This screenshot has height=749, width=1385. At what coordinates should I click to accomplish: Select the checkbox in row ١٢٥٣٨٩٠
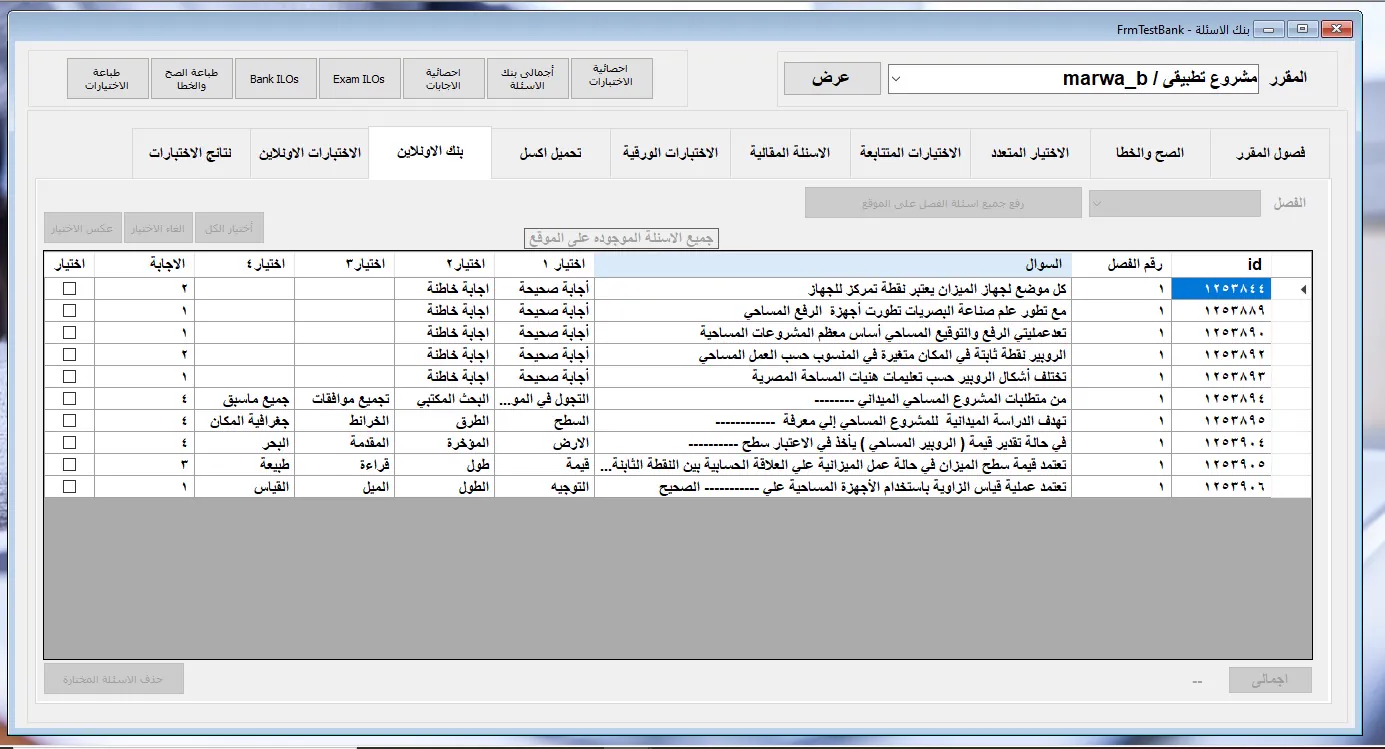pyautogui.click(x=69, y=332)
